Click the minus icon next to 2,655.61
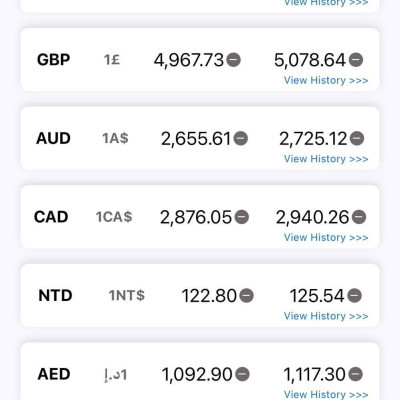The image size is (400, 400). tap(241, 138)
